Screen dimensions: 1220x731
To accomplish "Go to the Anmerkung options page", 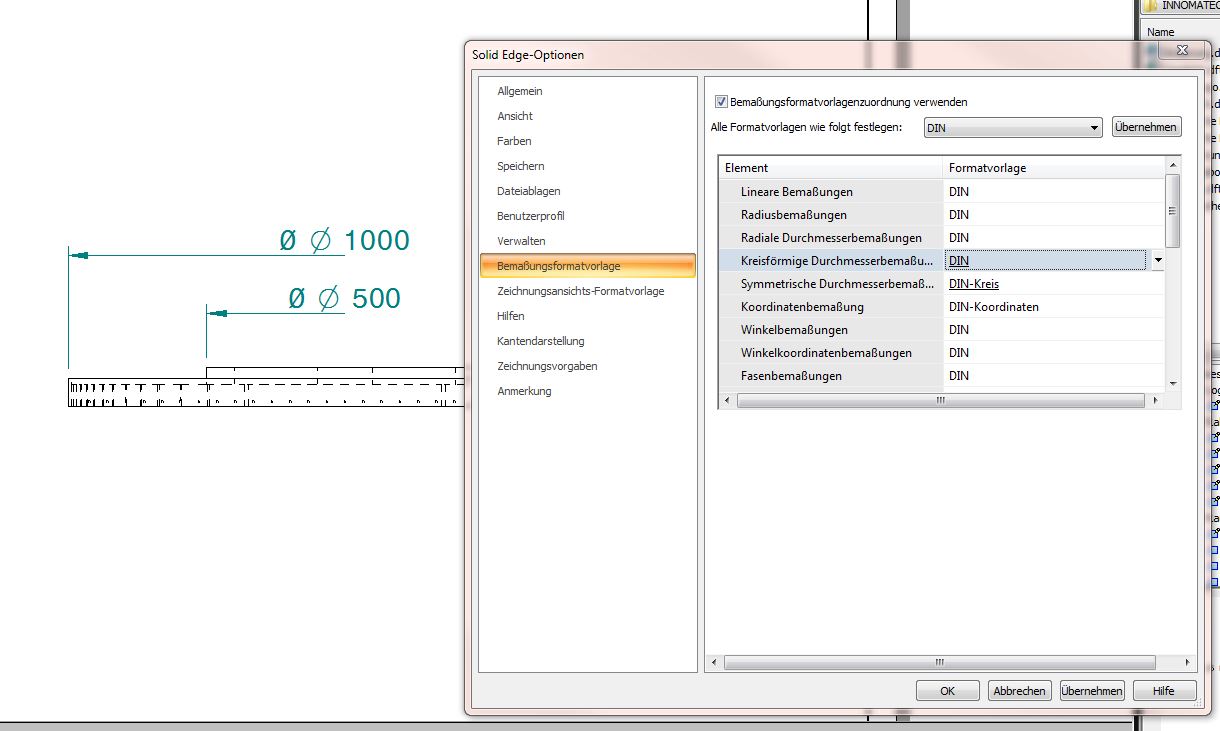I will click(524, 391).
